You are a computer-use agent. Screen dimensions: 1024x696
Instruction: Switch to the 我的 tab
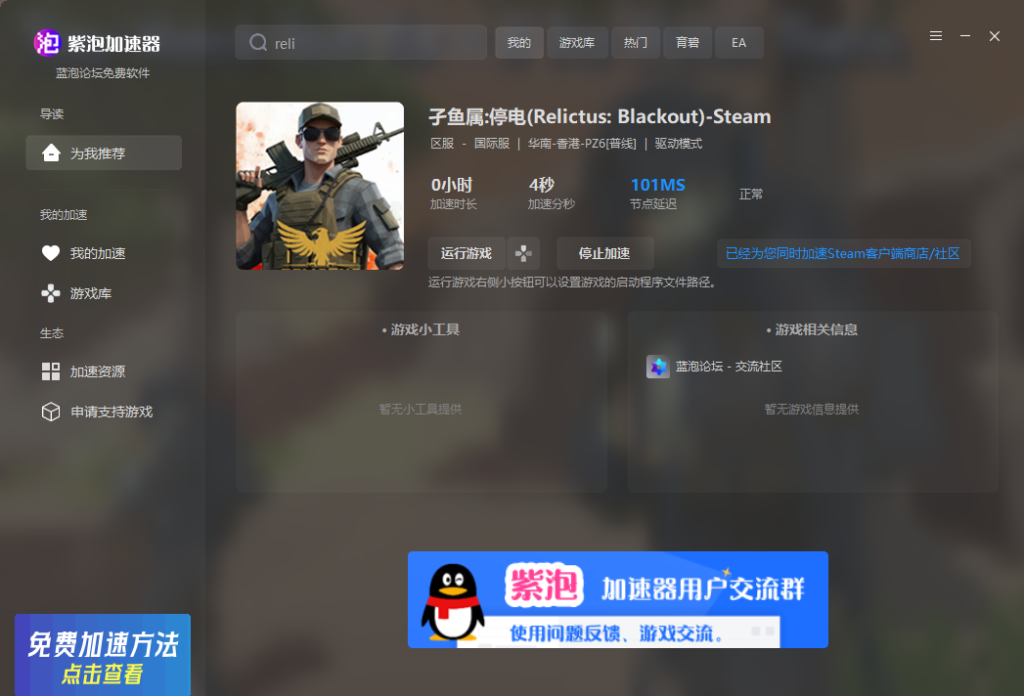pos(519,43)
